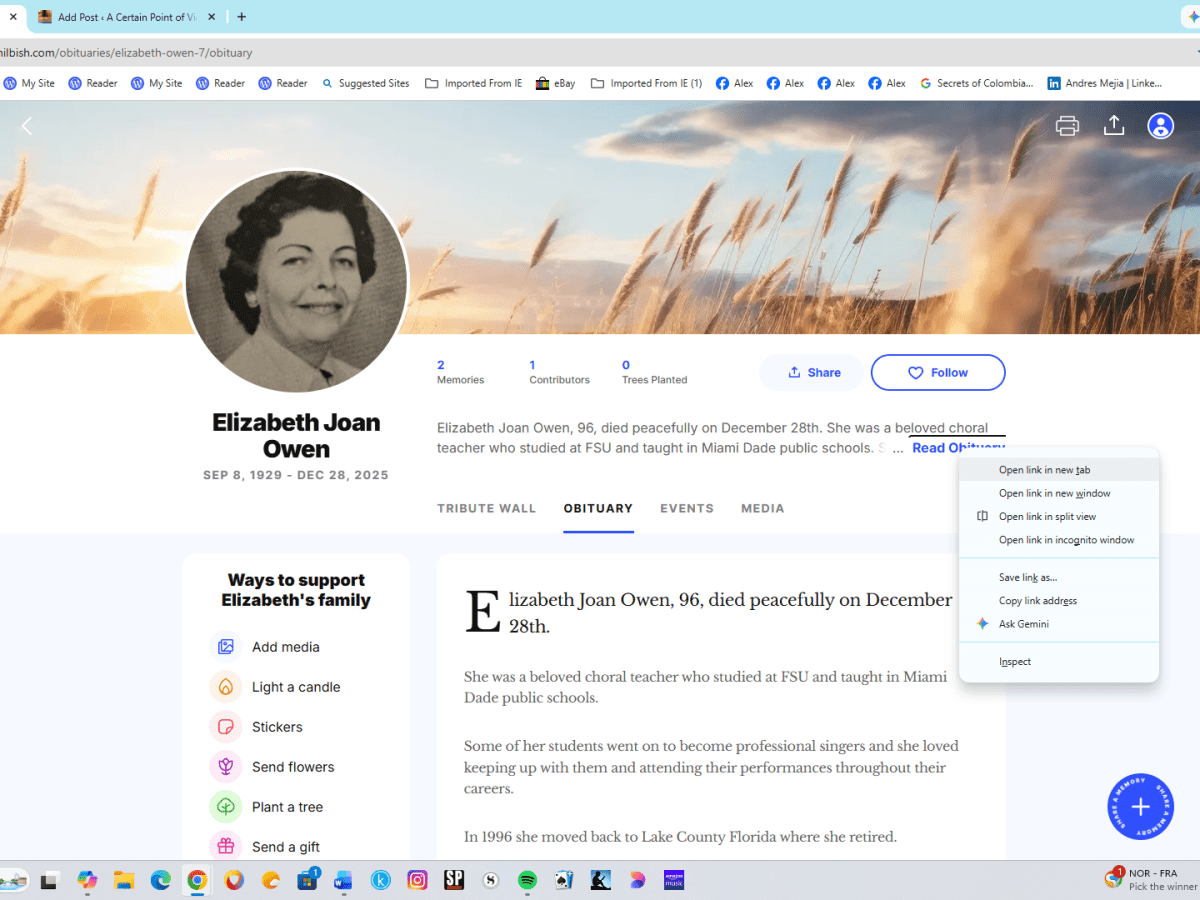Image resolution: width=1200 pixels, height=900 pixels.
Task: Go back with the left chevron
Action: tap(27, 125)
